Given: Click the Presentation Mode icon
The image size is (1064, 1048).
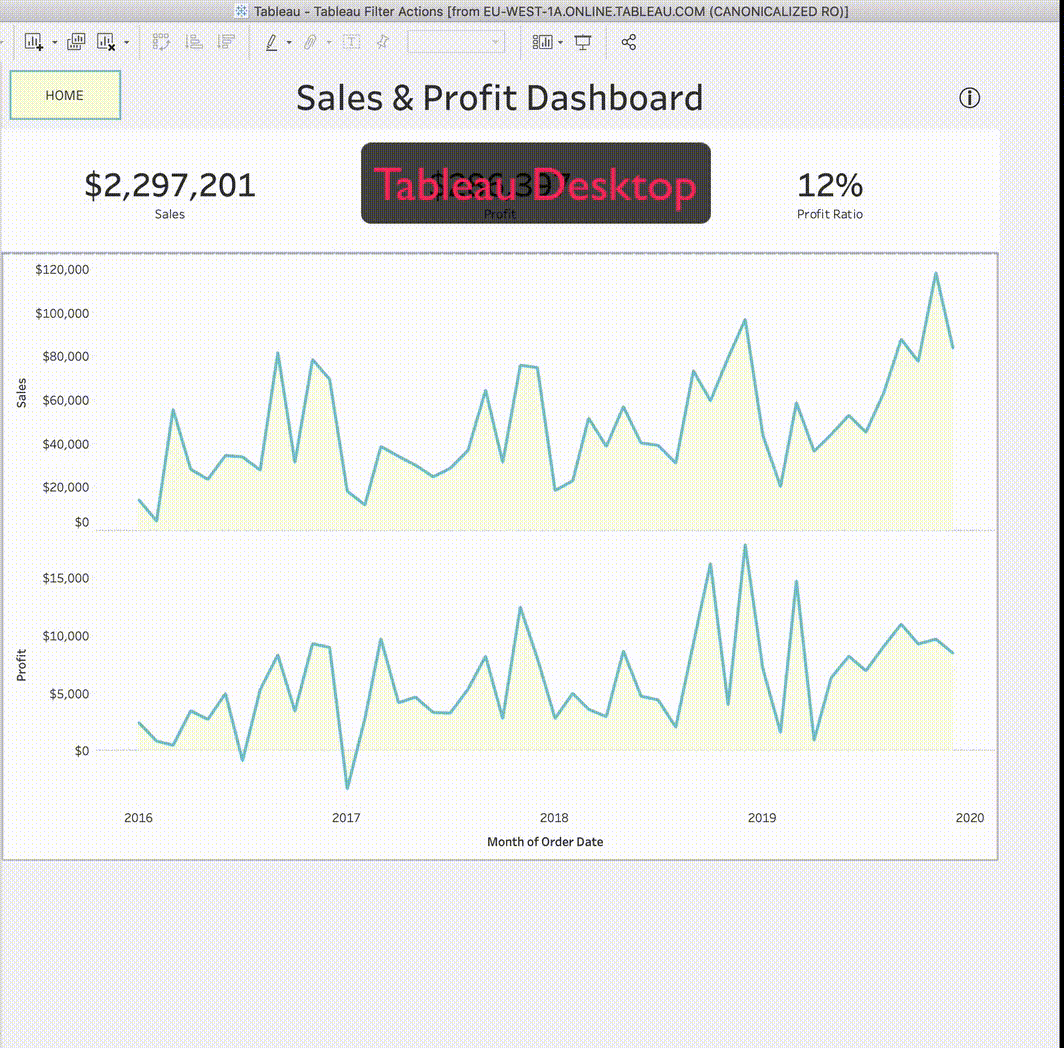Looking at the screenshot, I should click(x=583, y=42).
